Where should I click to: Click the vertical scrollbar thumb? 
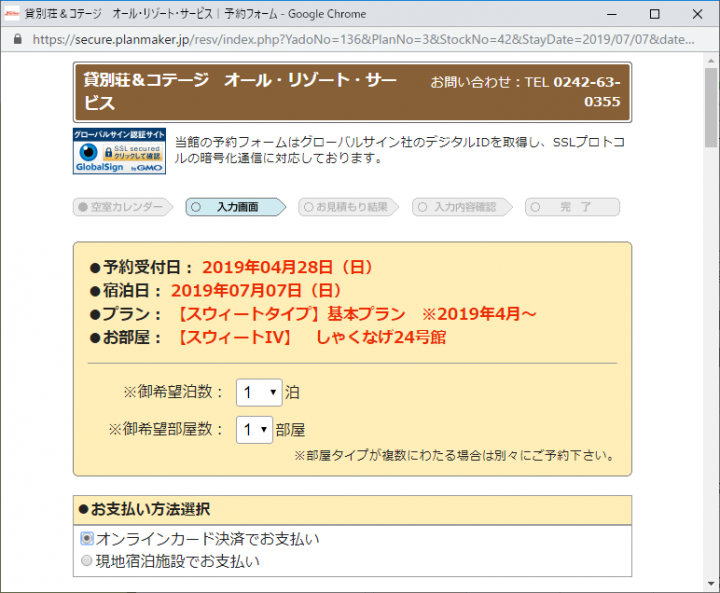pos(709,110)
